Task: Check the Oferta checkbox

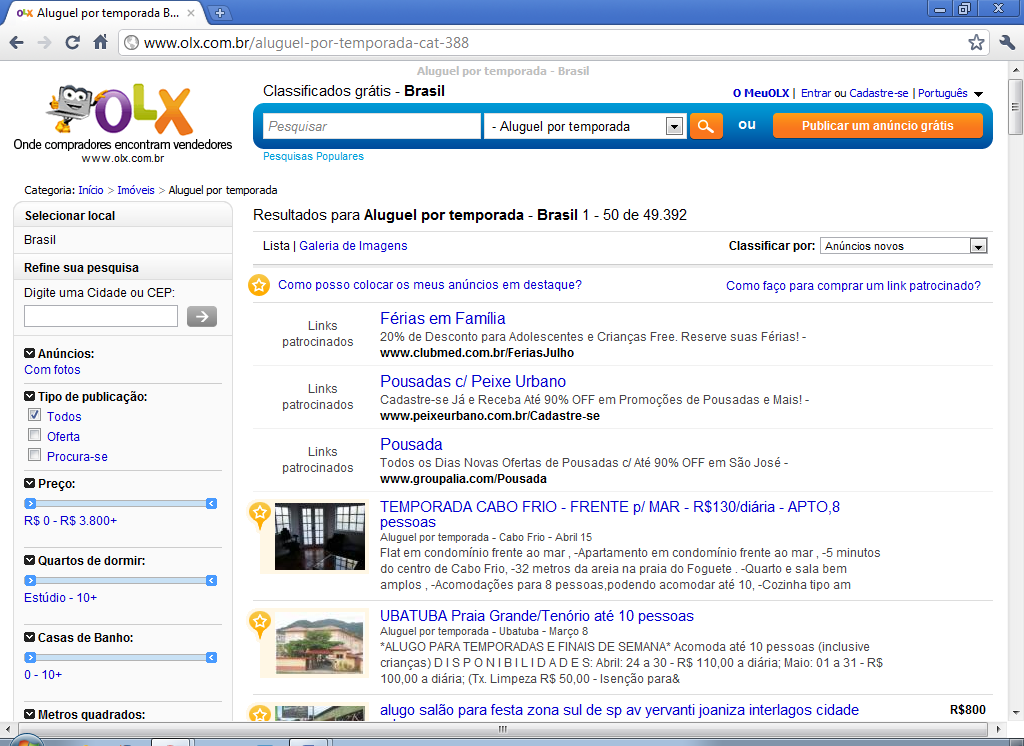Action: tap(35, 435)
